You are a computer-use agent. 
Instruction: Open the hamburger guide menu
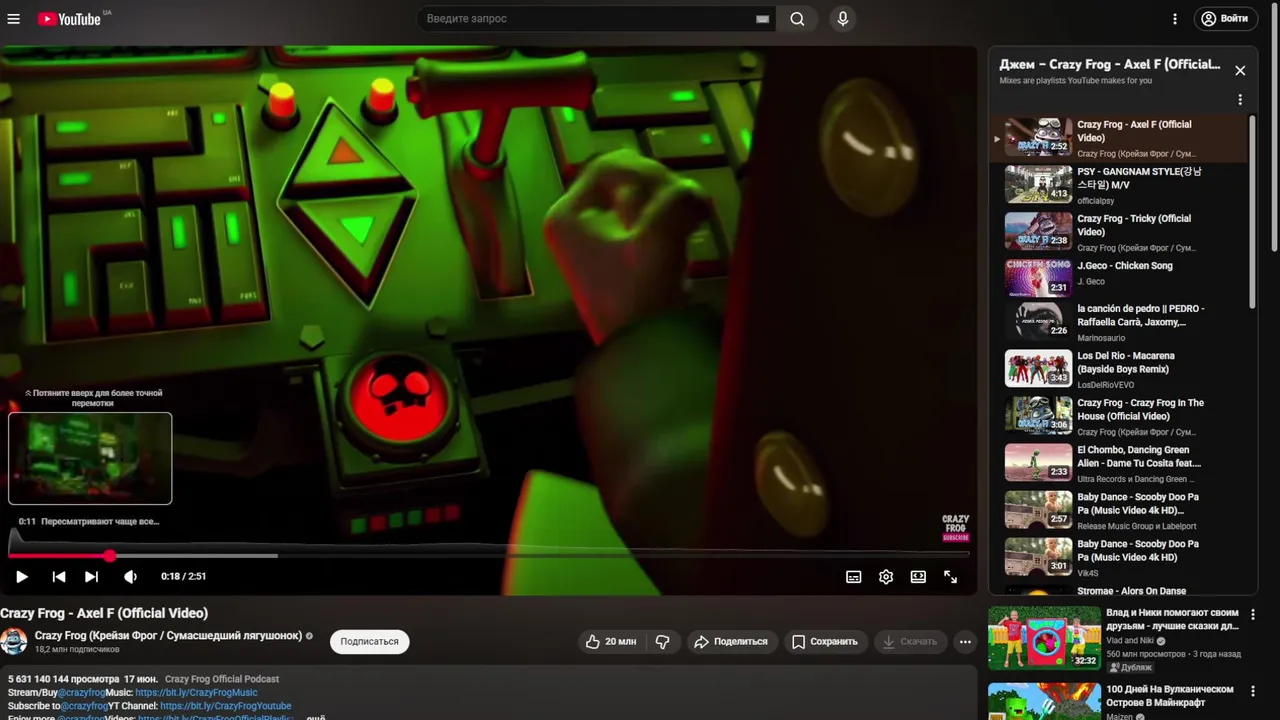13,19
